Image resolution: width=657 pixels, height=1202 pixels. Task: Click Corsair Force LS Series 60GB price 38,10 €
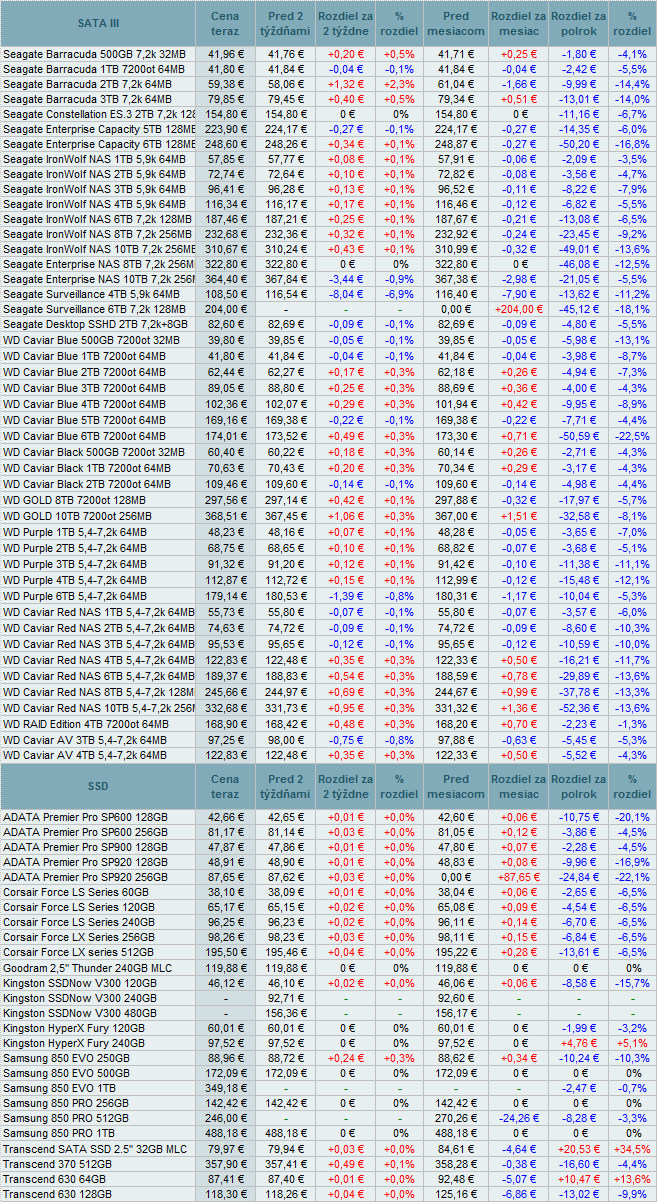[226, 892]
